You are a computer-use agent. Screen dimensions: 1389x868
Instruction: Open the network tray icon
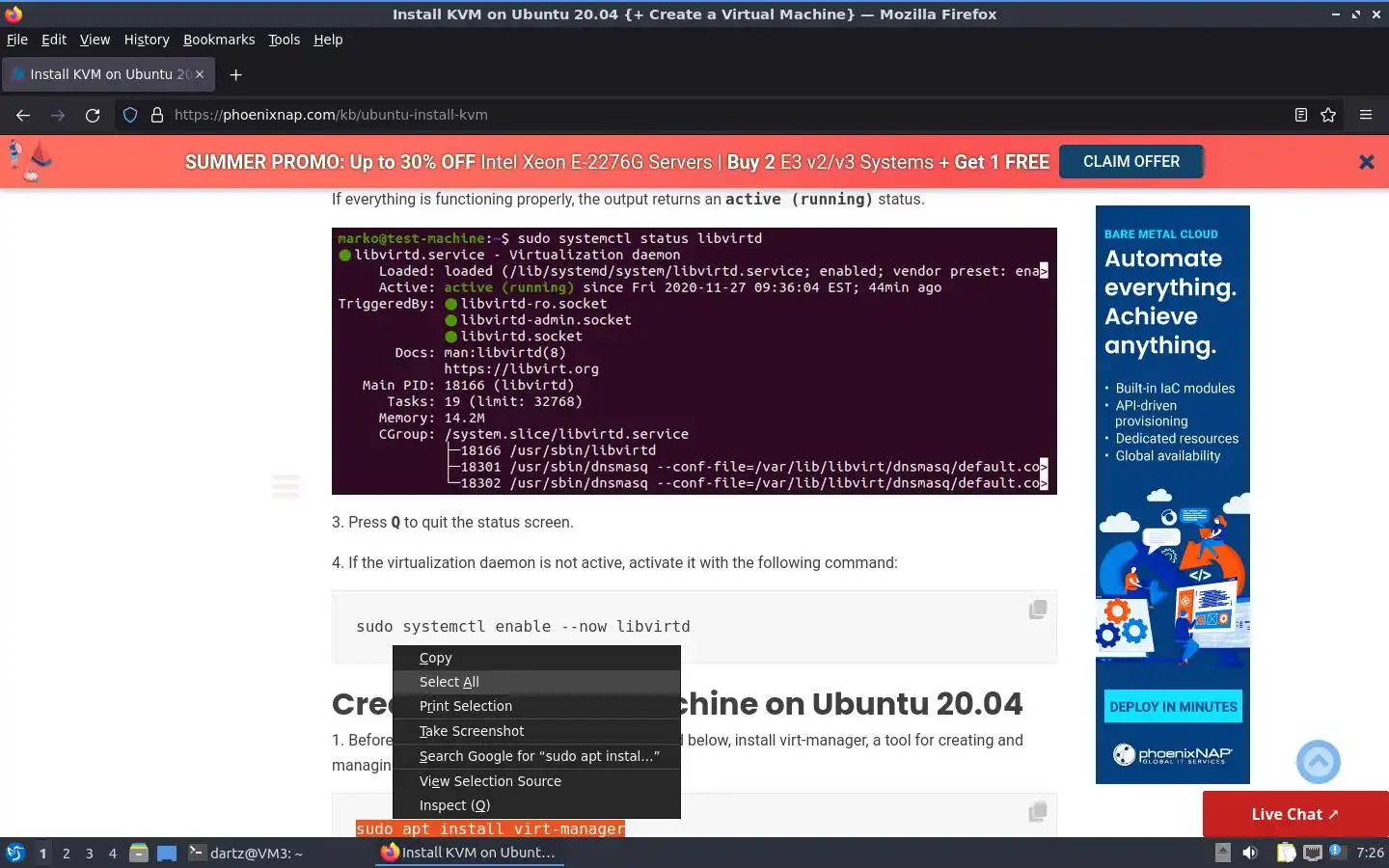coord(1313,853)
